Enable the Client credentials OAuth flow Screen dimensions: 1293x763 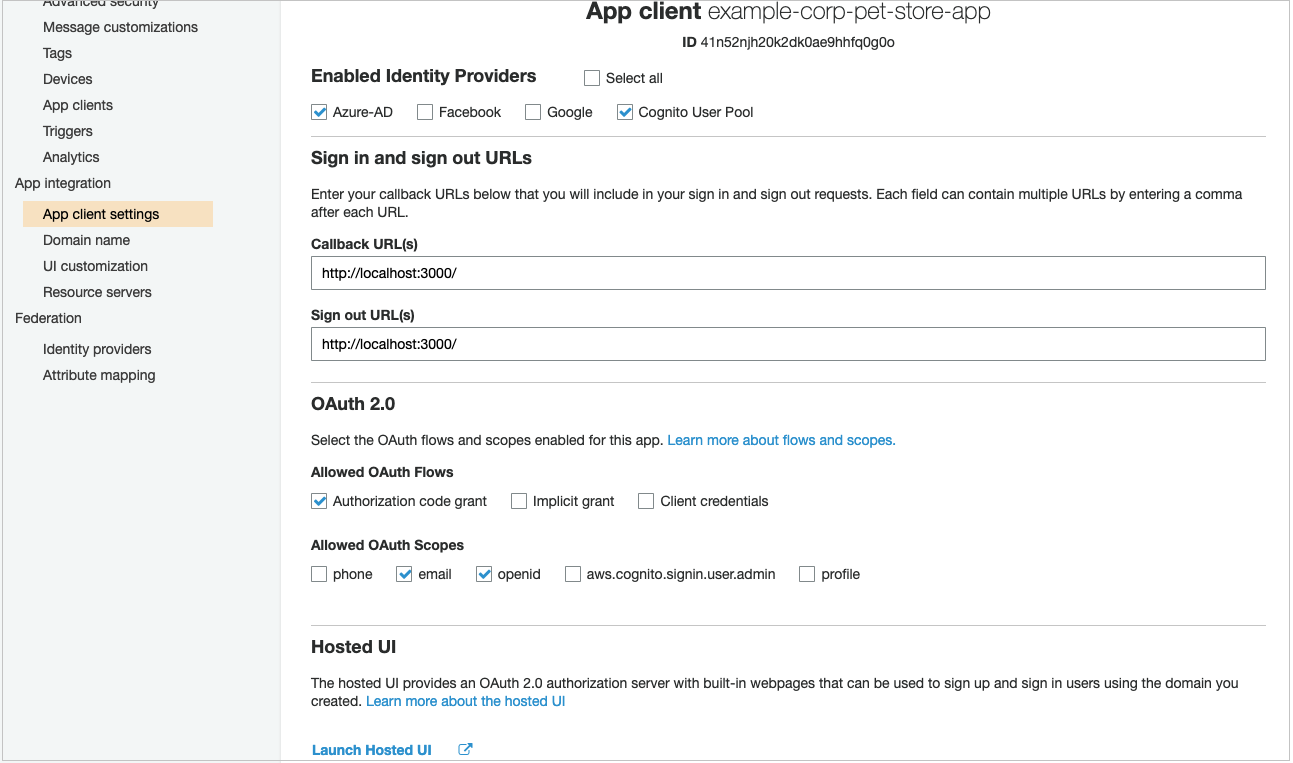click(645, 500)
